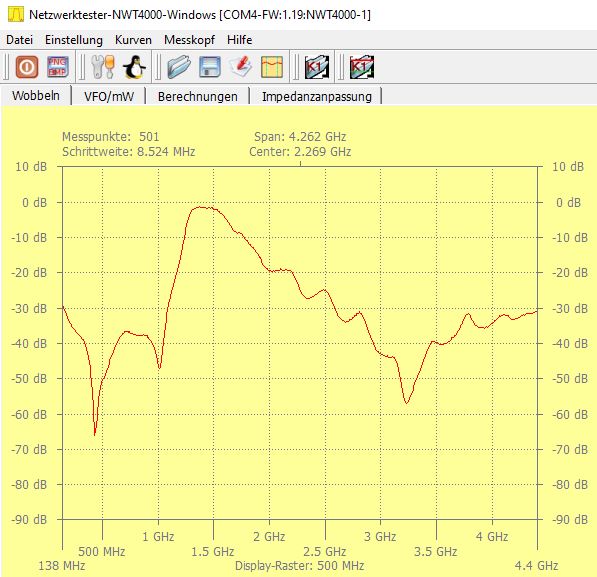Switch to the Berechnungen tab

click(x=198, y=96)
